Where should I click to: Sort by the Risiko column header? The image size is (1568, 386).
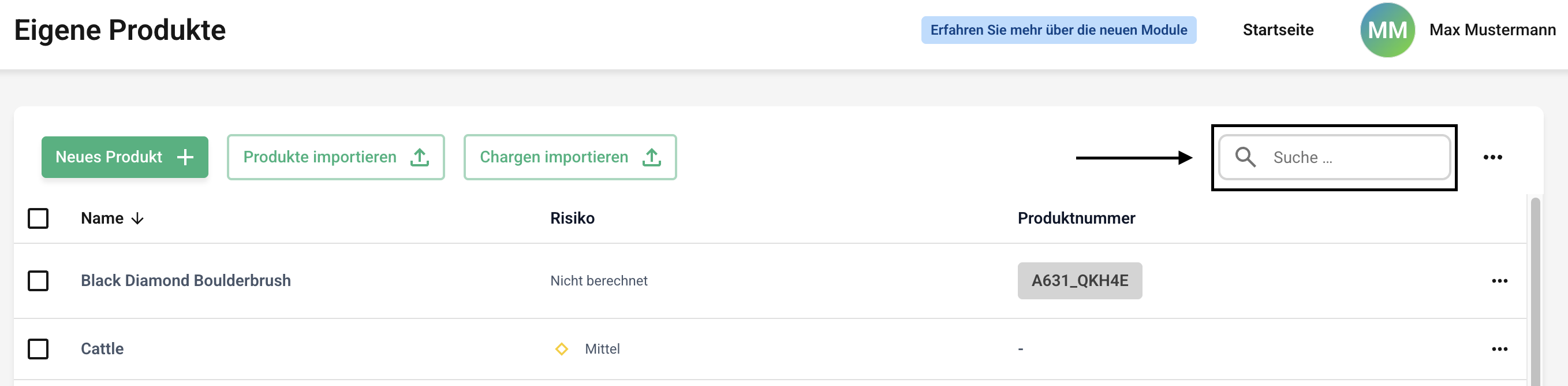point(572,218)
